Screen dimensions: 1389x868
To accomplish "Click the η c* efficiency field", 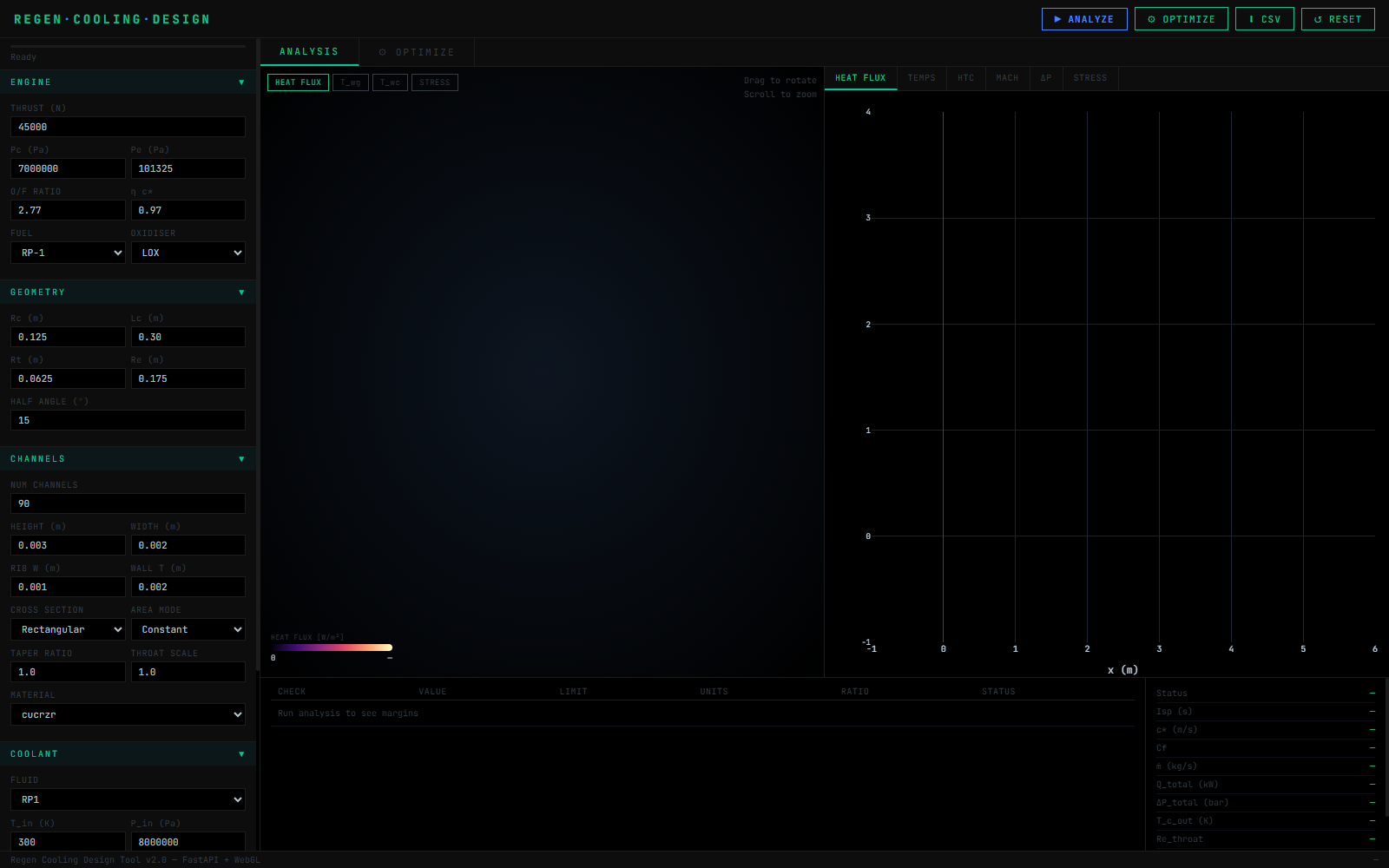I will coord(188,210).
